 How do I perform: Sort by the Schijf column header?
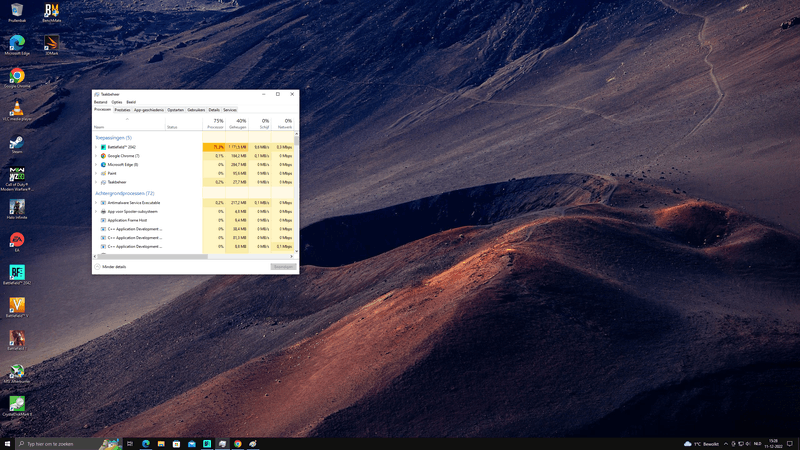pos(260,123)
